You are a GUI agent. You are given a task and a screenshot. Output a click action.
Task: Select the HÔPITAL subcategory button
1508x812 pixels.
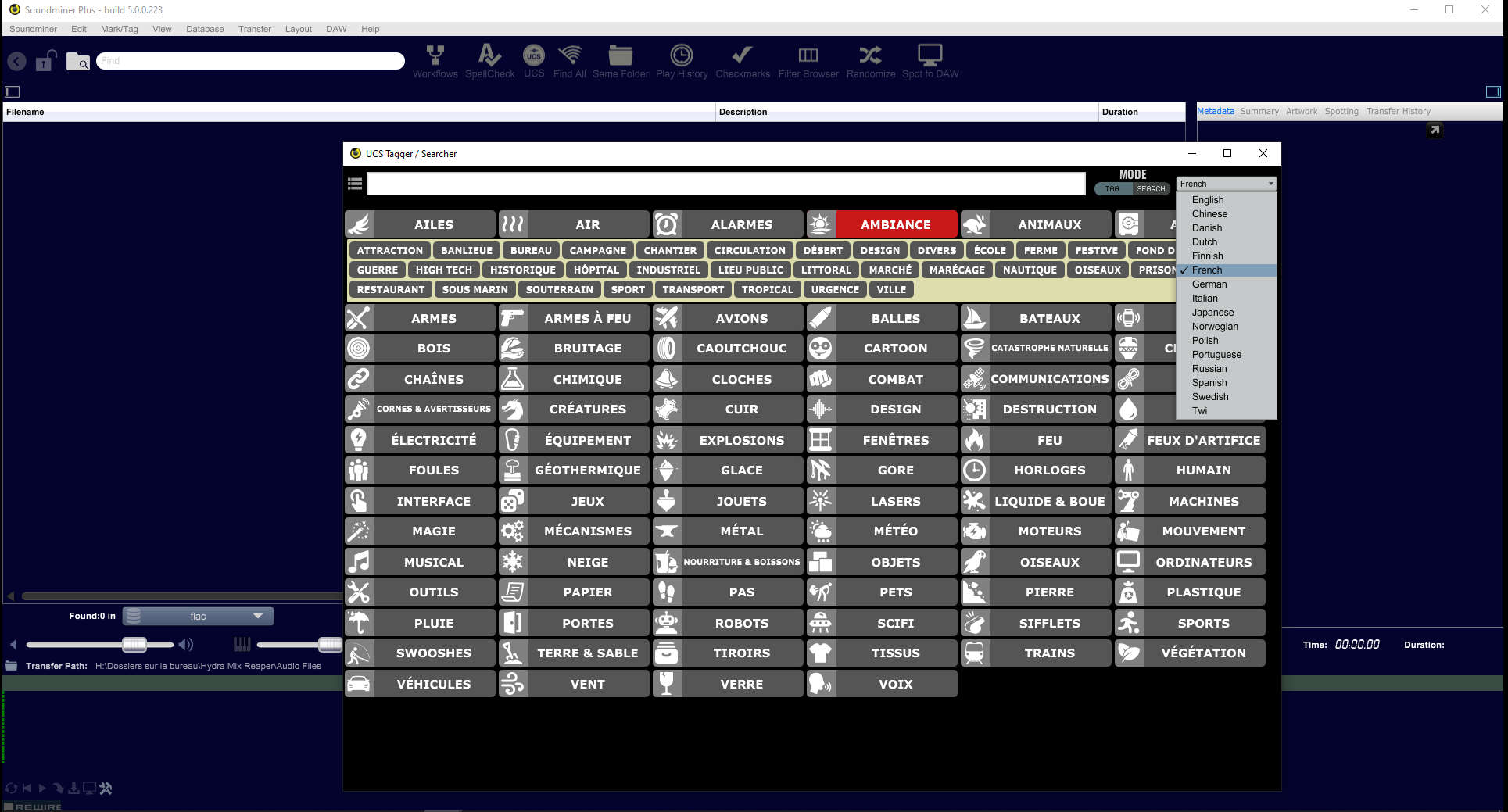(596, 270)
